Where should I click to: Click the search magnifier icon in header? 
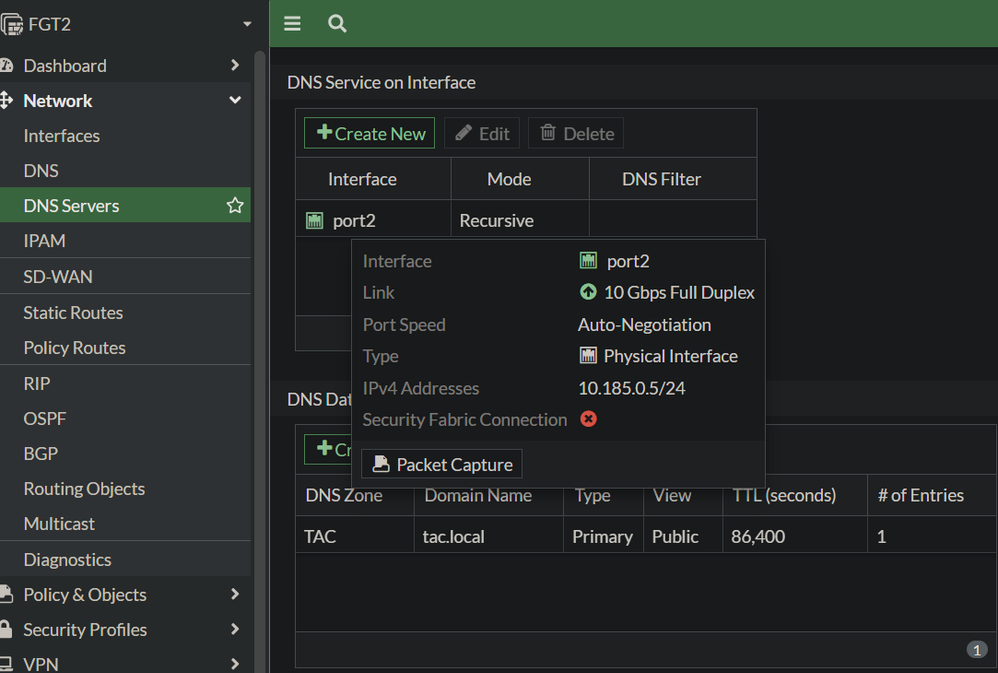(337, 23)
